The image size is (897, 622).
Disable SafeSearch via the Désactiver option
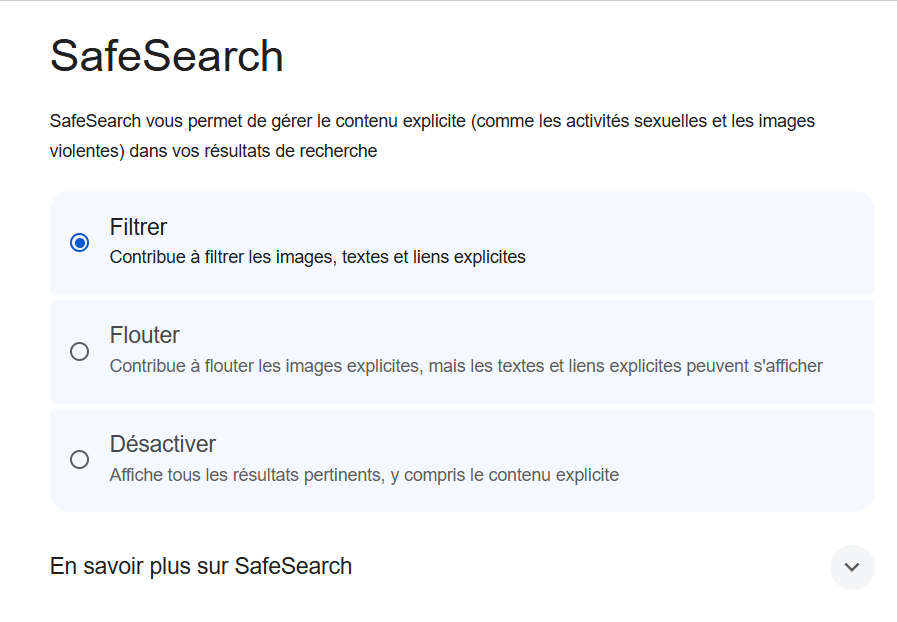tap(80, 460)
